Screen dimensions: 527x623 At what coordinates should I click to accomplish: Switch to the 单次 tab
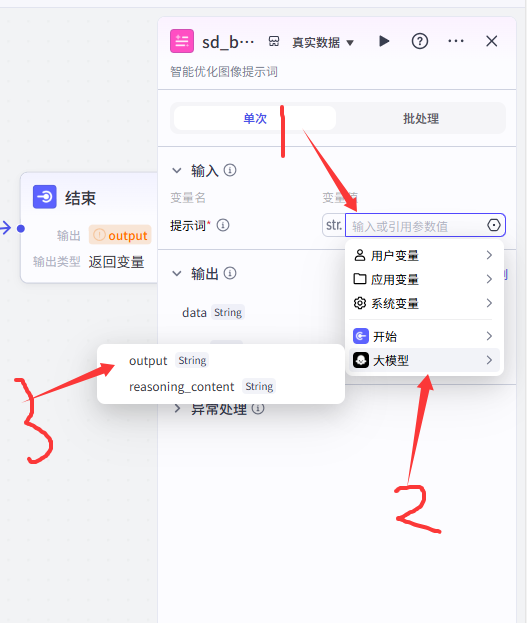coord(255,118)
